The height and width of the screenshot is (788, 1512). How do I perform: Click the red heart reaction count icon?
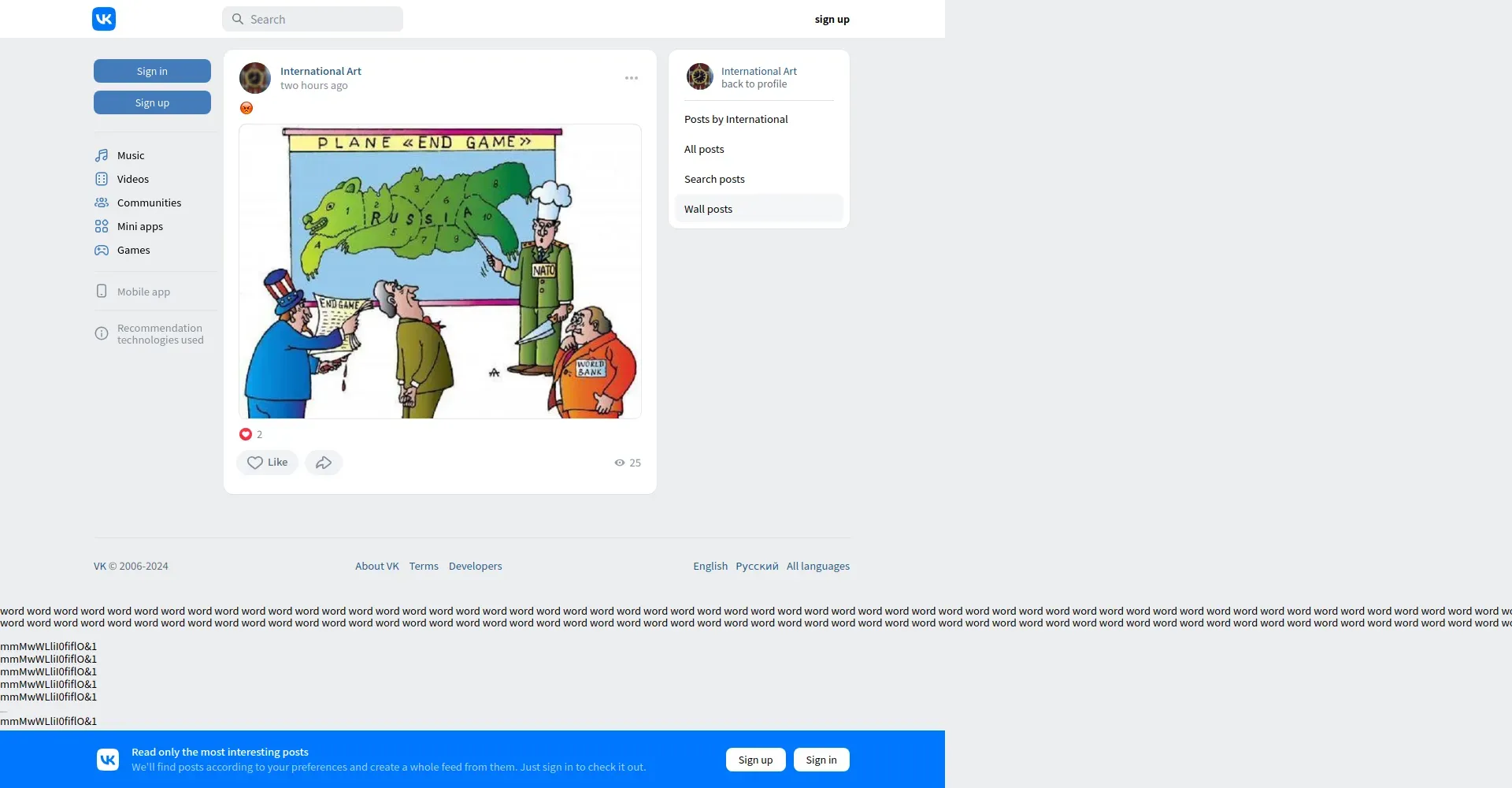pos(246,434)
